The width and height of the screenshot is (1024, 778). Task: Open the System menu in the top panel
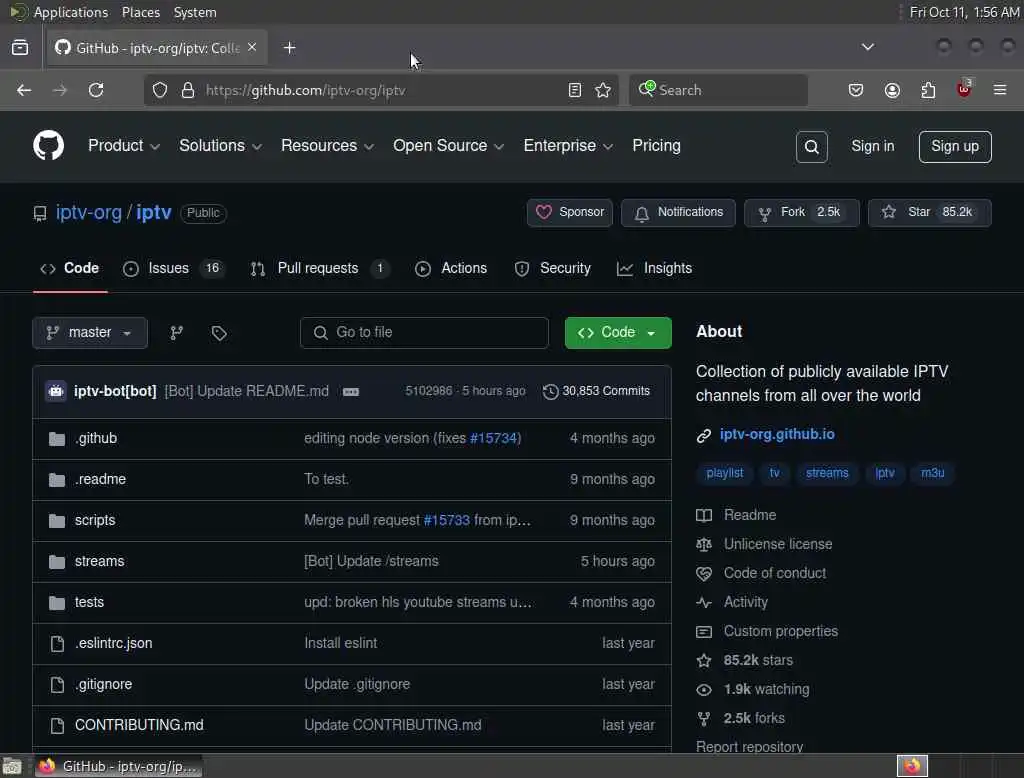pyautogui.click(x=195, y=12)
